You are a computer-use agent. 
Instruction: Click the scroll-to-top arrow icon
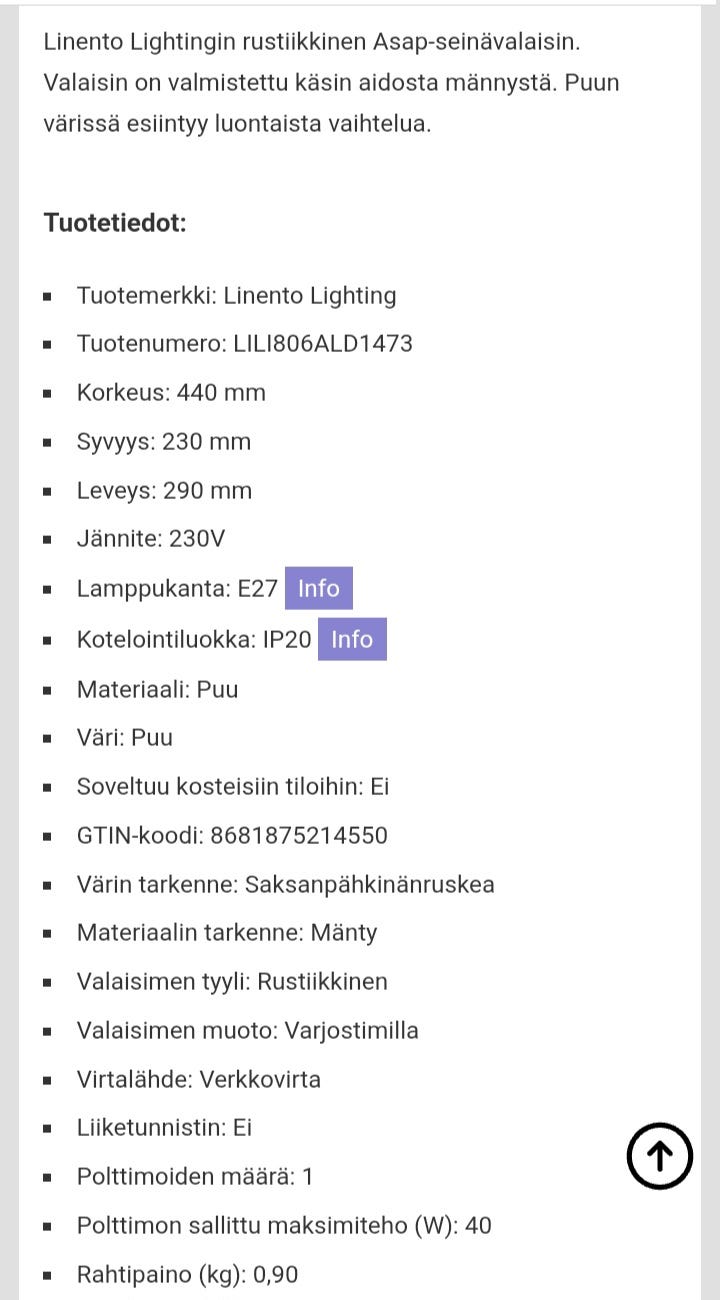click(660, 1156)
